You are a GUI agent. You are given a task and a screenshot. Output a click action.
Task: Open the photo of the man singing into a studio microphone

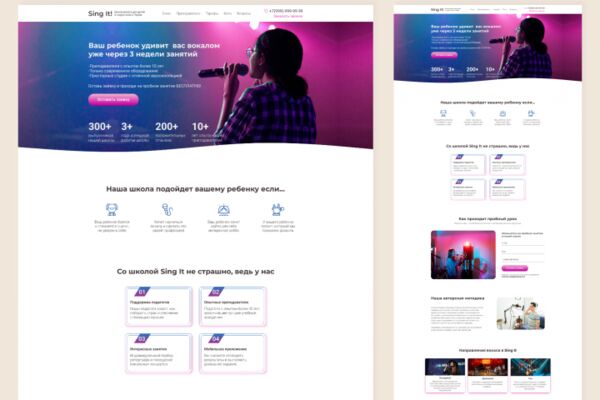[x=521, y=313]
